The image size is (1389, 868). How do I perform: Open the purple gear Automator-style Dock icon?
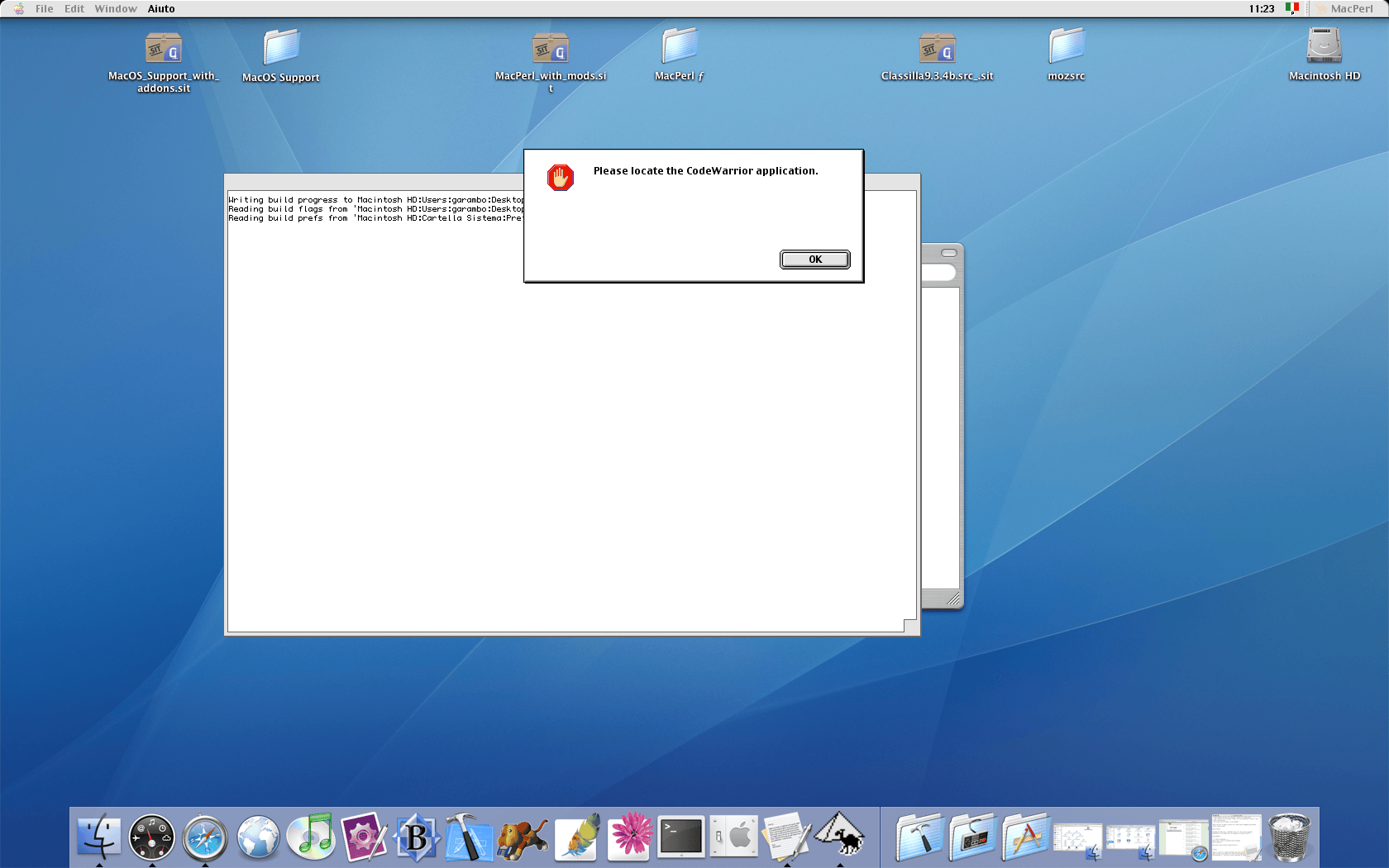coord(364,837)
